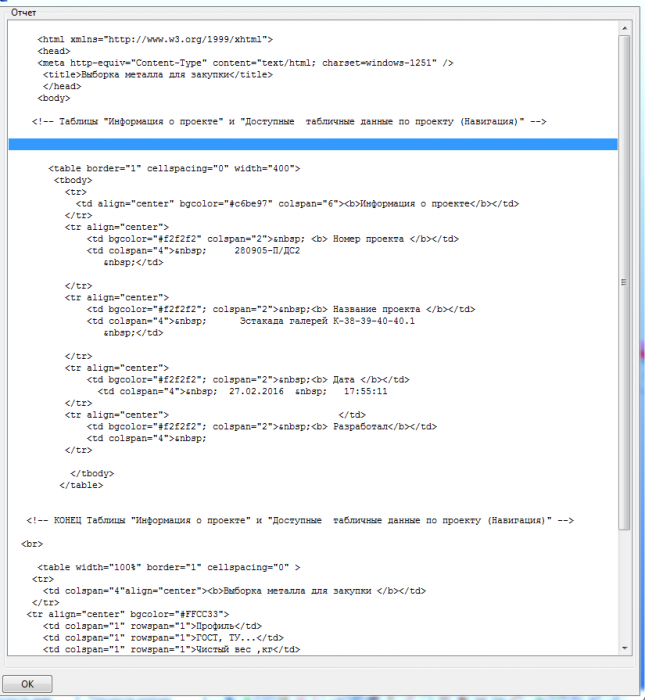Place cursor on the 'Номер проекта' line

click(x=273, y=239)
